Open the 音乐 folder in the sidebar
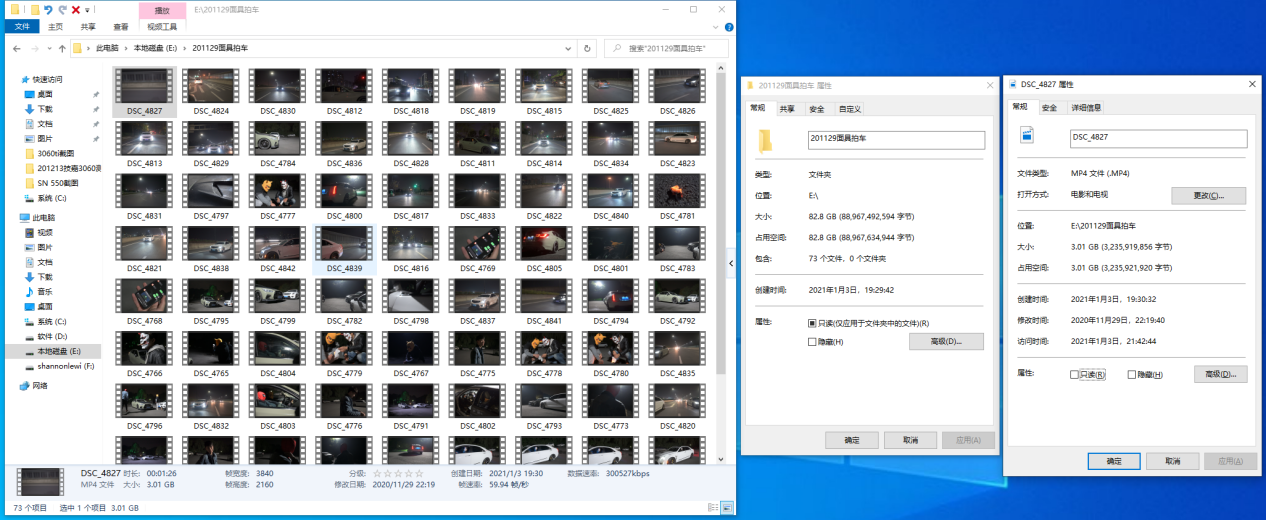Screen dimensions: 1266x520 tap(44, 291)
